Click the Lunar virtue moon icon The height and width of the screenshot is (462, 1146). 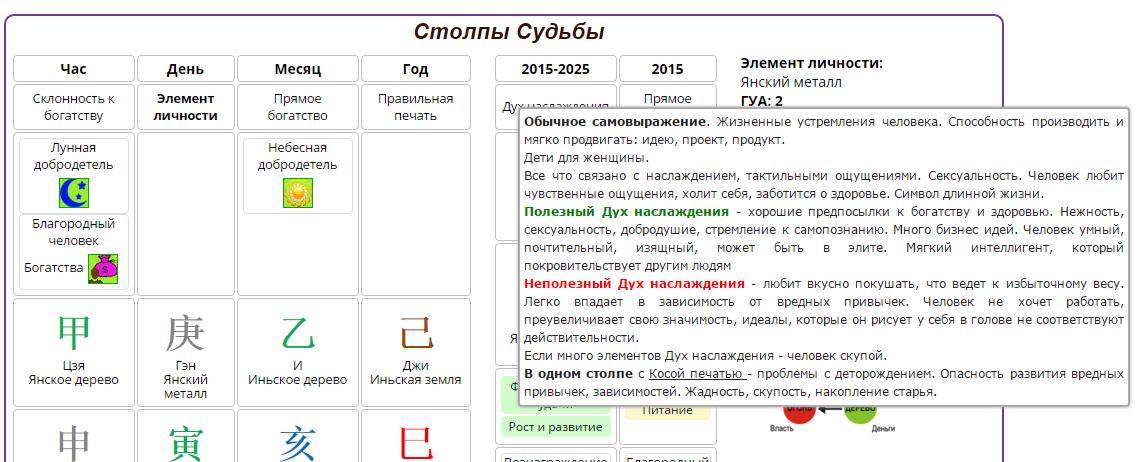click(x=74, y=193)
